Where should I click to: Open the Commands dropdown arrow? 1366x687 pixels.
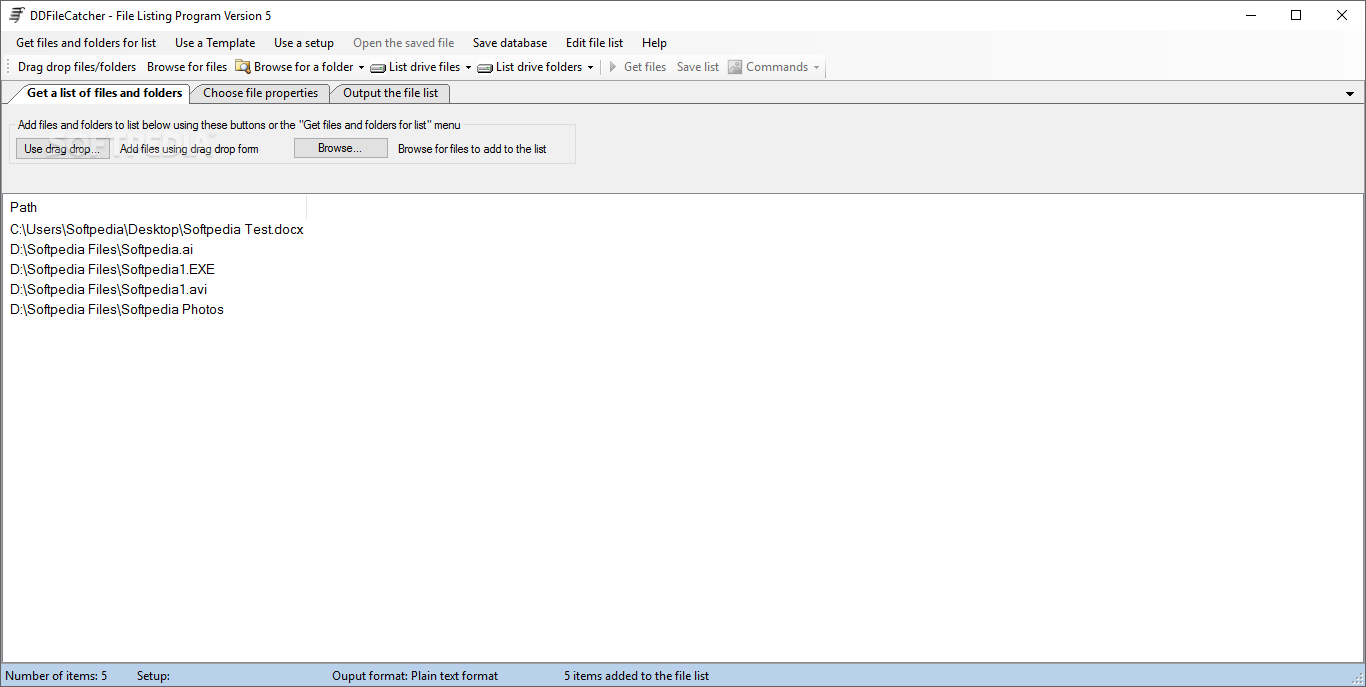(816, 68)
